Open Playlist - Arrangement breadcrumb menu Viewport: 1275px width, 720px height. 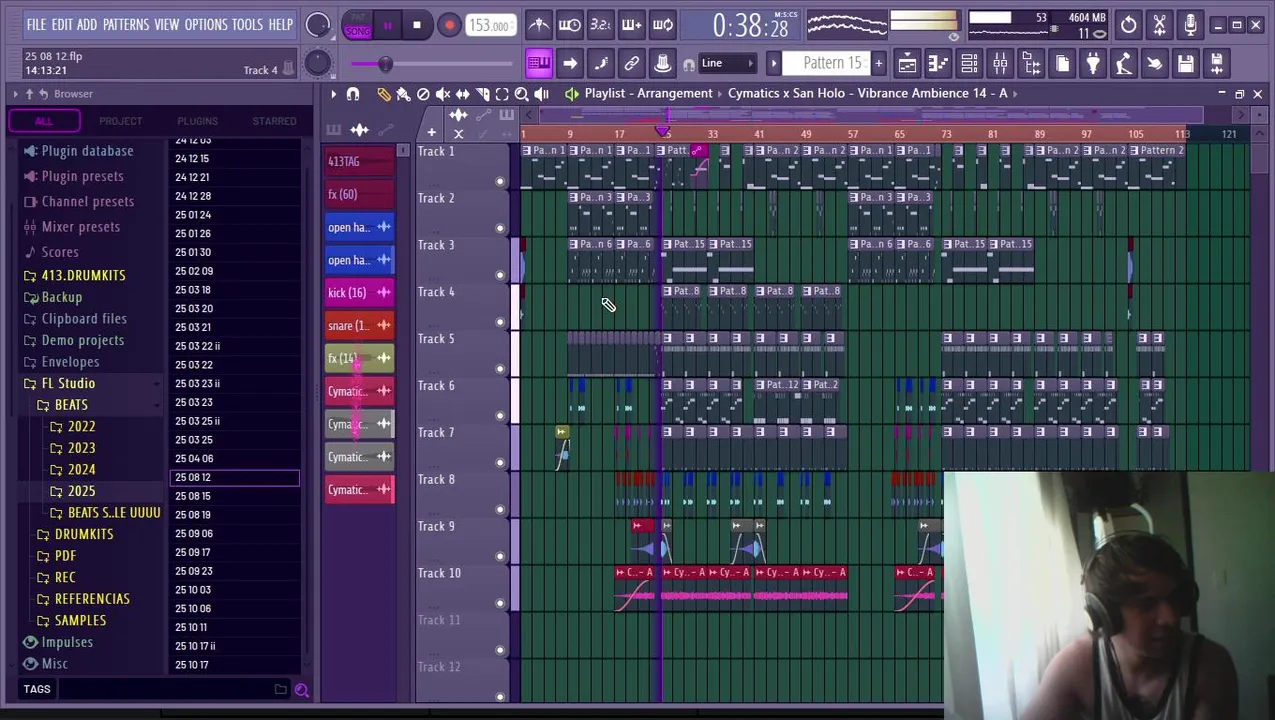pyautogui.click(x=649, y=93)
